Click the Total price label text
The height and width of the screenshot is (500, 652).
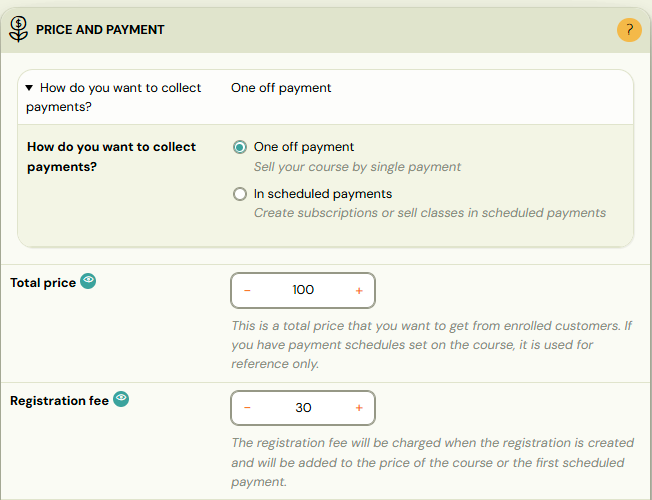43,283
